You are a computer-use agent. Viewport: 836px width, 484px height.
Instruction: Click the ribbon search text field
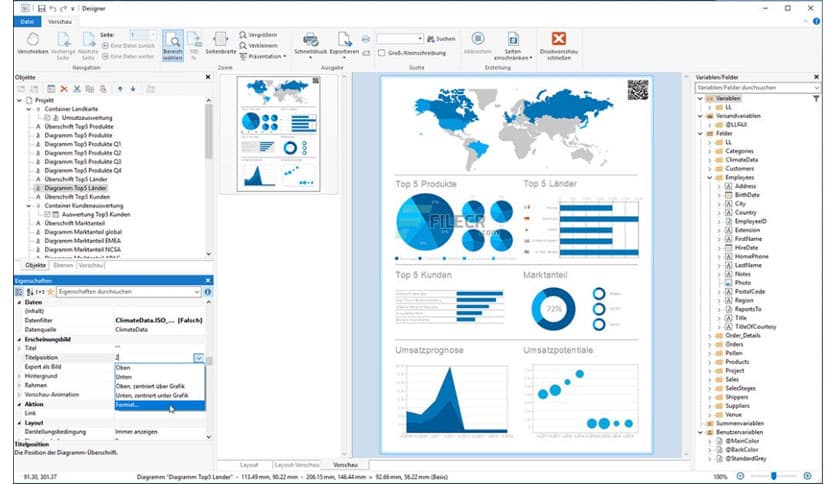(x=399, y=39)
